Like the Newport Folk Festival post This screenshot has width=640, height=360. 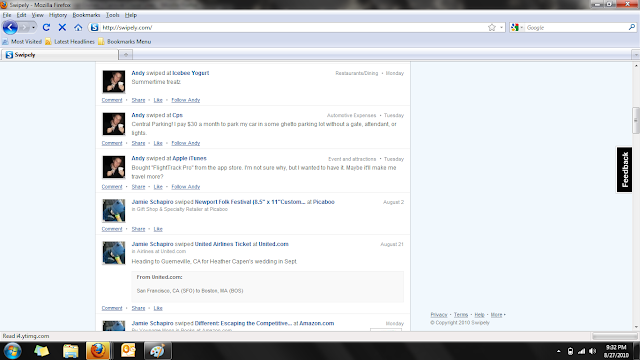(x=158, y=229)
